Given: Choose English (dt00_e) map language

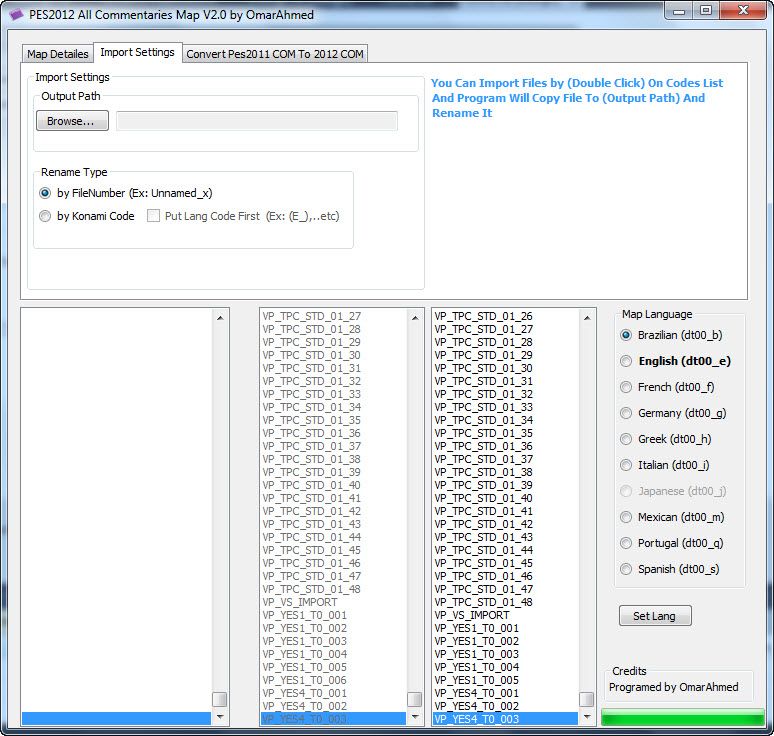Looking at the screenshot, I should coord(627,361).
